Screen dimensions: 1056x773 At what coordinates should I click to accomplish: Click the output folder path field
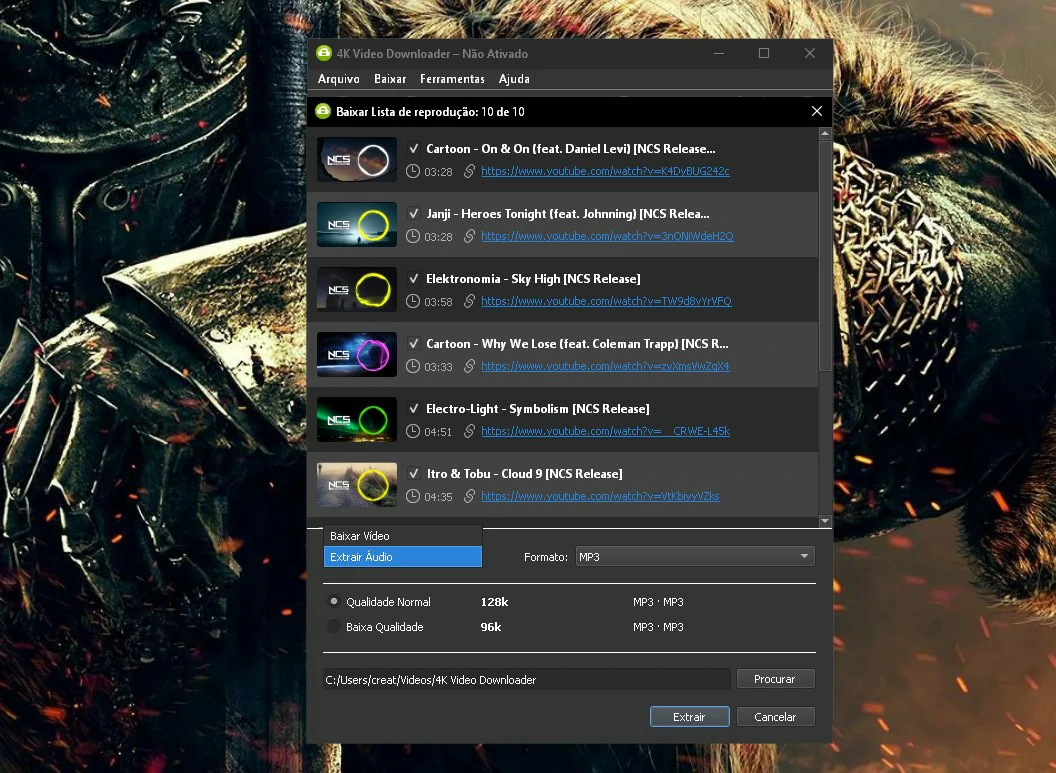tap(527, 679)
